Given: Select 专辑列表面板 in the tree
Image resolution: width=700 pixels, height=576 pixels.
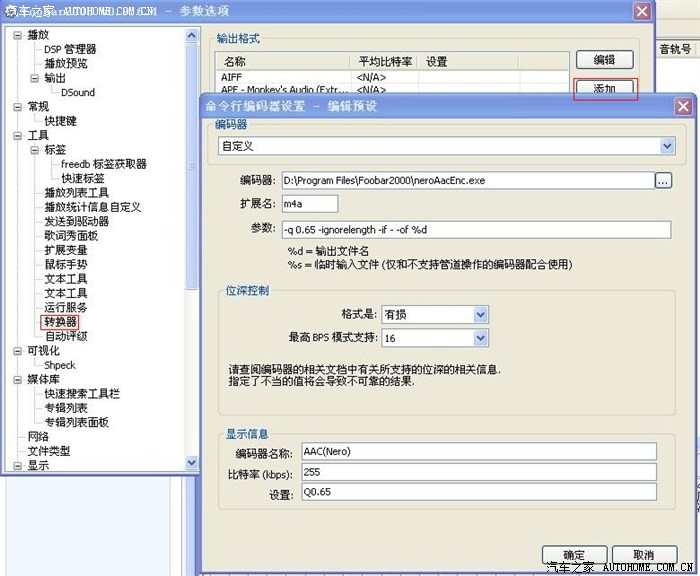Looking at the screenshot, I should click(76, 422).
